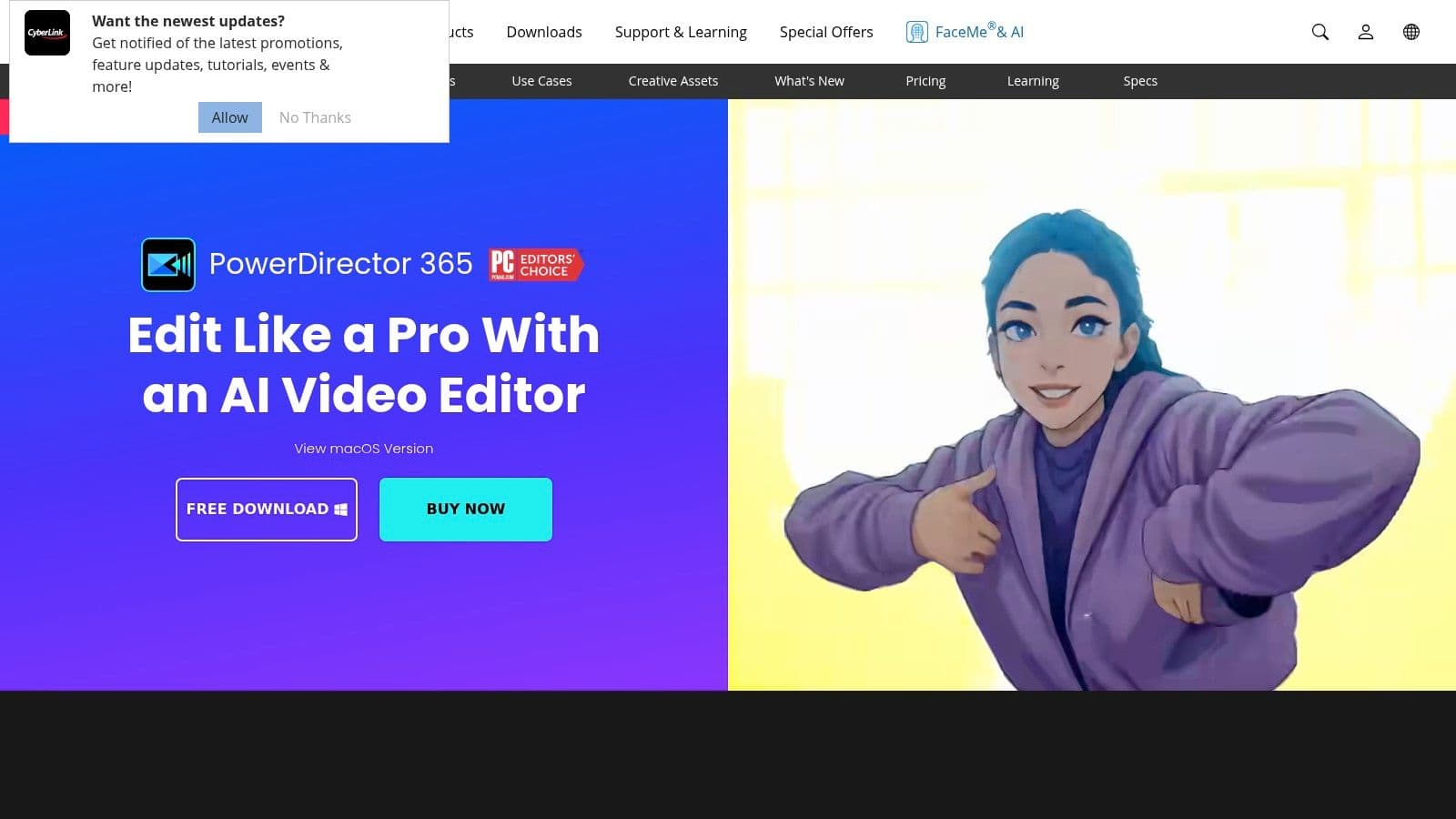Click the search magnifier icon
This screenshot has height=819, width=1456.
1319,32
